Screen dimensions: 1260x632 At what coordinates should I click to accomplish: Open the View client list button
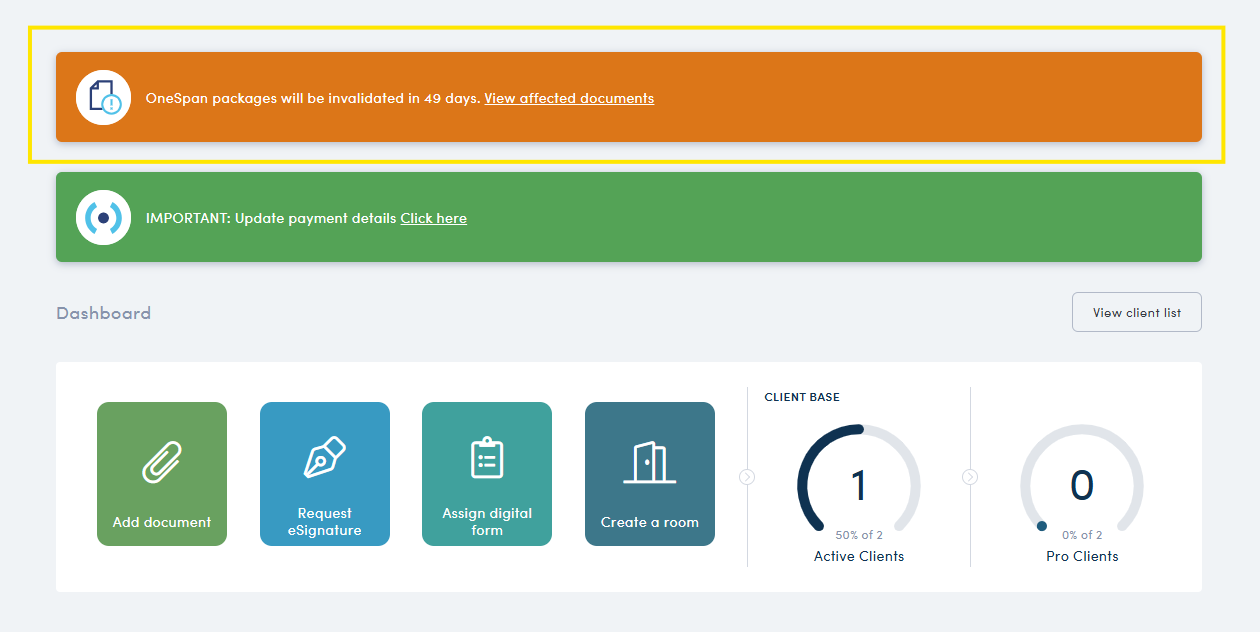point(1137,312)
